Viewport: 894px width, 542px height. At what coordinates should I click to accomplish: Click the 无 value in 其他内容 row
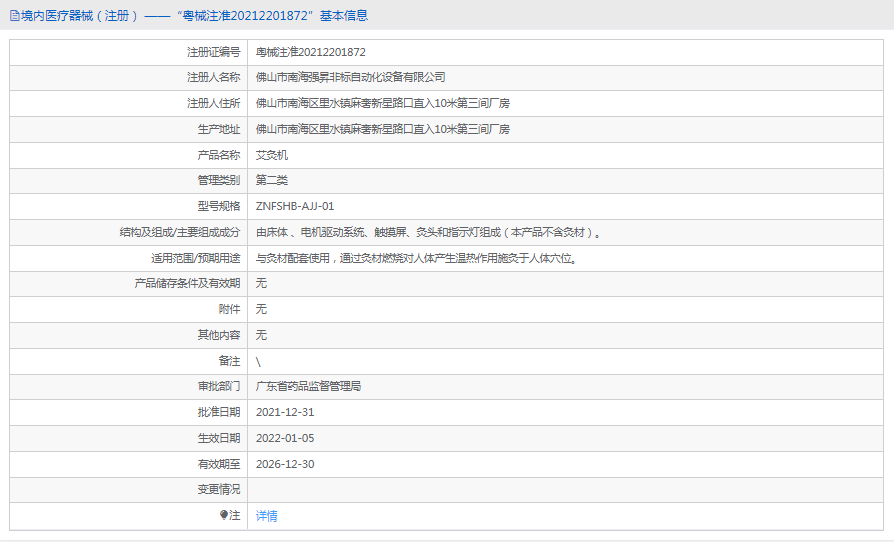click(261, 335)
